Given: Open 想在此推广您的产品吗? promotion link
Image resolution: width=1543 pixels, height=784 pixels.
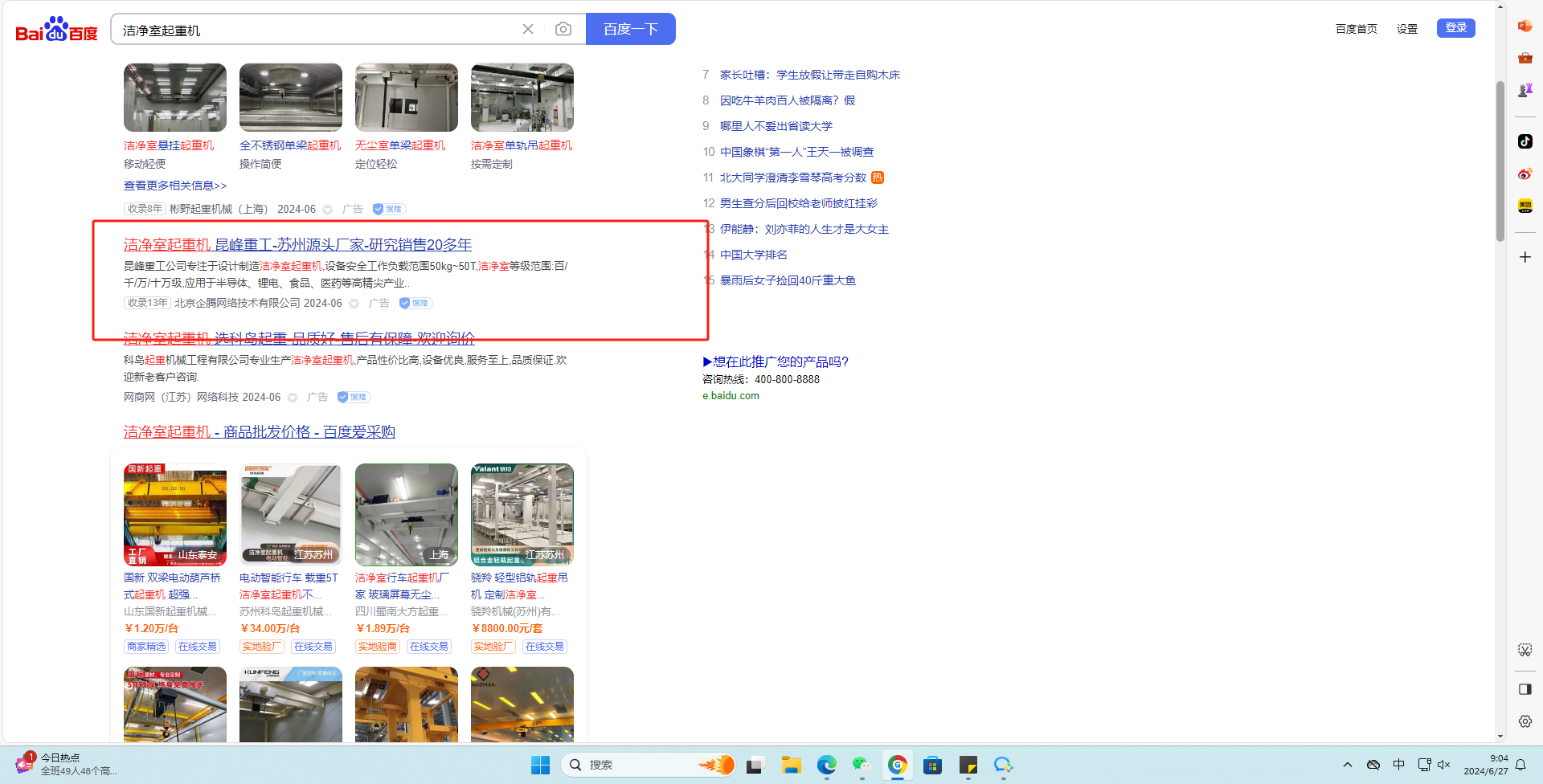Looking at the screenshot, I should coord(776,361).
